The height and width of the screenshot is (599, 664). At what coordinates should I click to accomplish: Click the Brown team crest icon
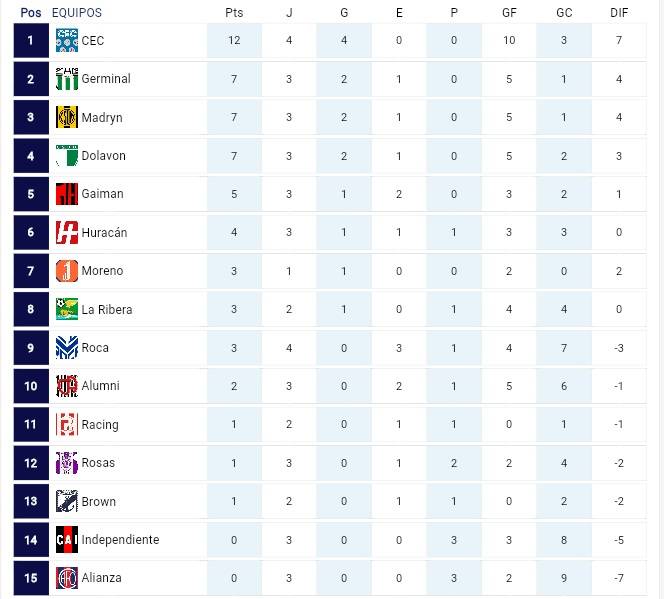tap(67, 501)
